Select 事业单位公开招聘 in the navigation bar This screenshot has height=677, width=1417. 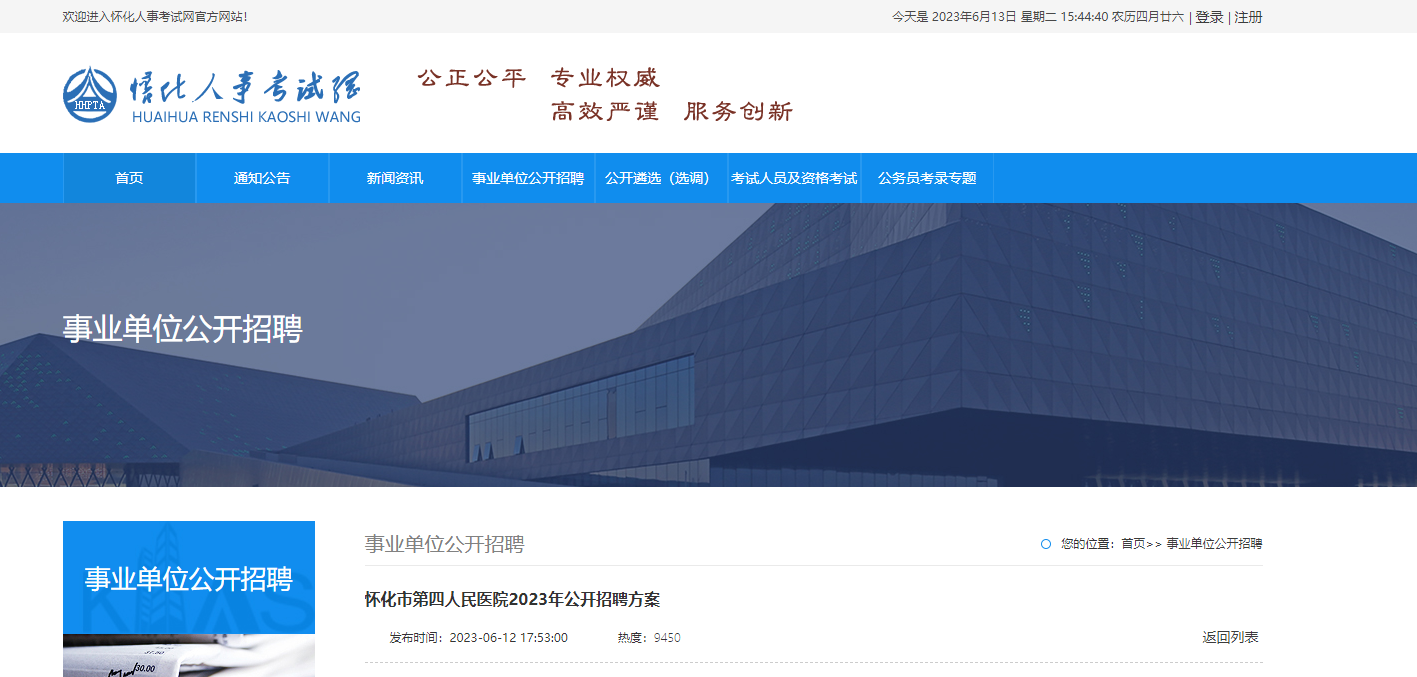(528, 178)
